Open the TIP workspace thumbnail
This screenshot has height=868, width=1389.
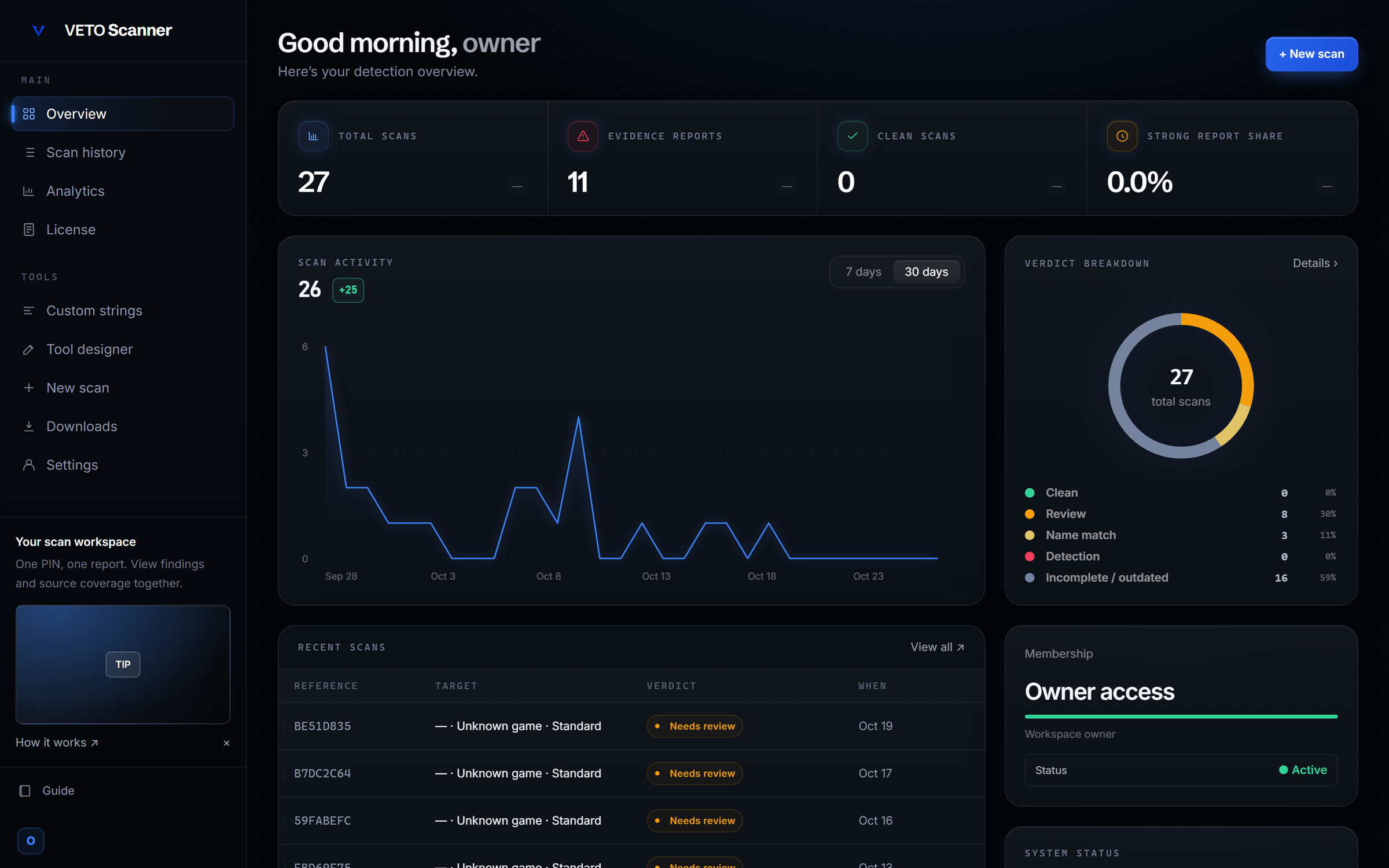(123, 664)
